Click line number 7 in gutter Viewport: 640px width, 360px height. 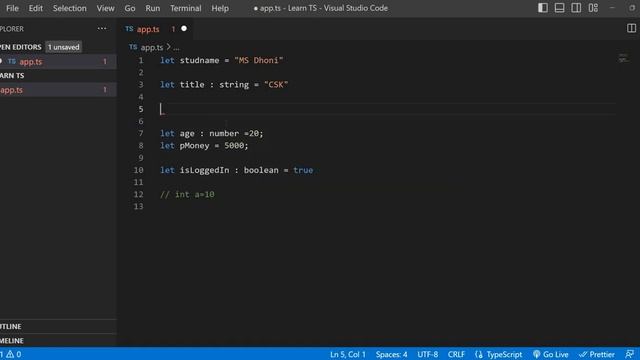coord(141,133)
